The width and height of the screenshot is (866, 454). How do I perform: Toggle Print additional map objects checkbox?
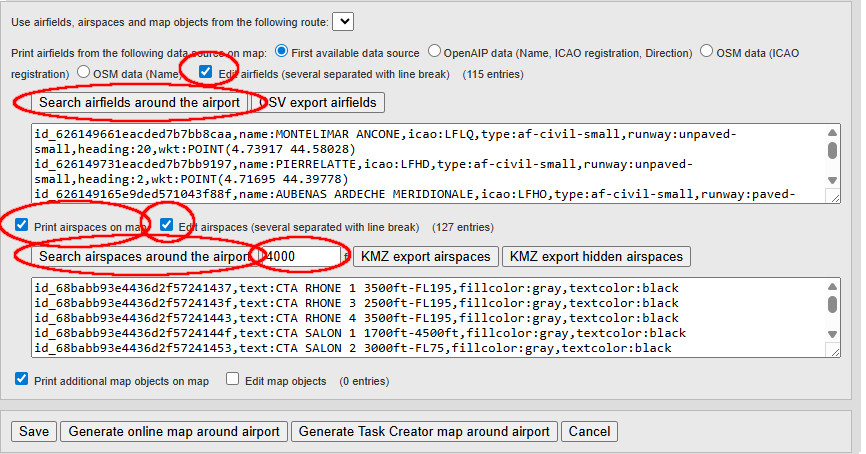point(21,380)
